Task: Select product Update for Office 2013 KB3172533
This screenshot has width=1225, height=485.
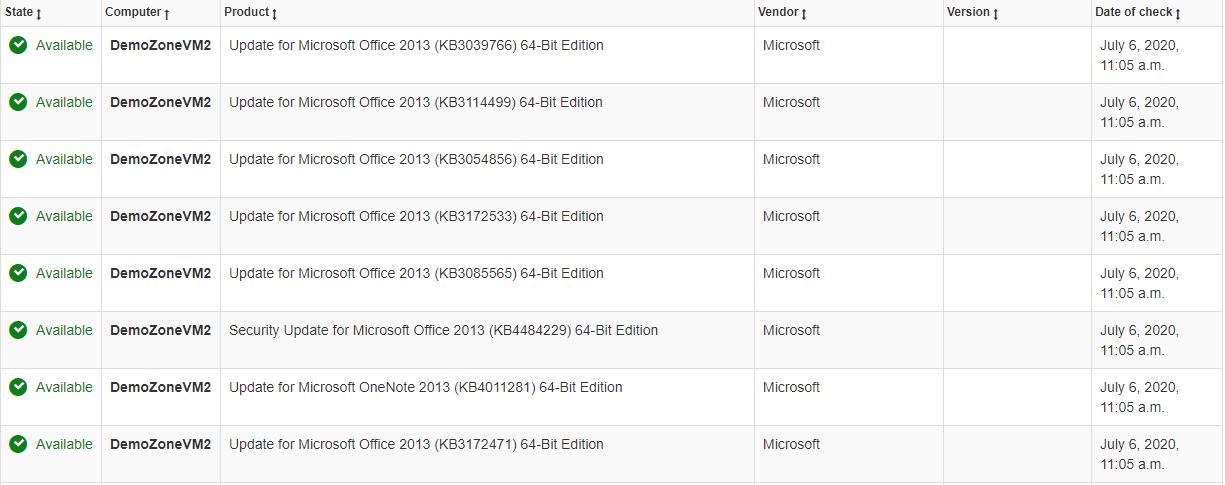Action: pyautogui.click(x=416, y=216)
